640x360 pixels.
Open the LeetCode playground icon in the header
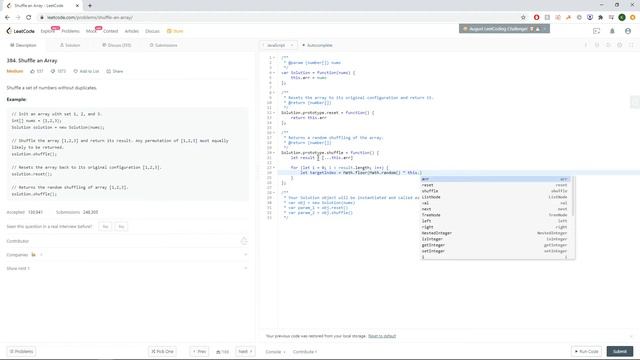click(596, 31)
